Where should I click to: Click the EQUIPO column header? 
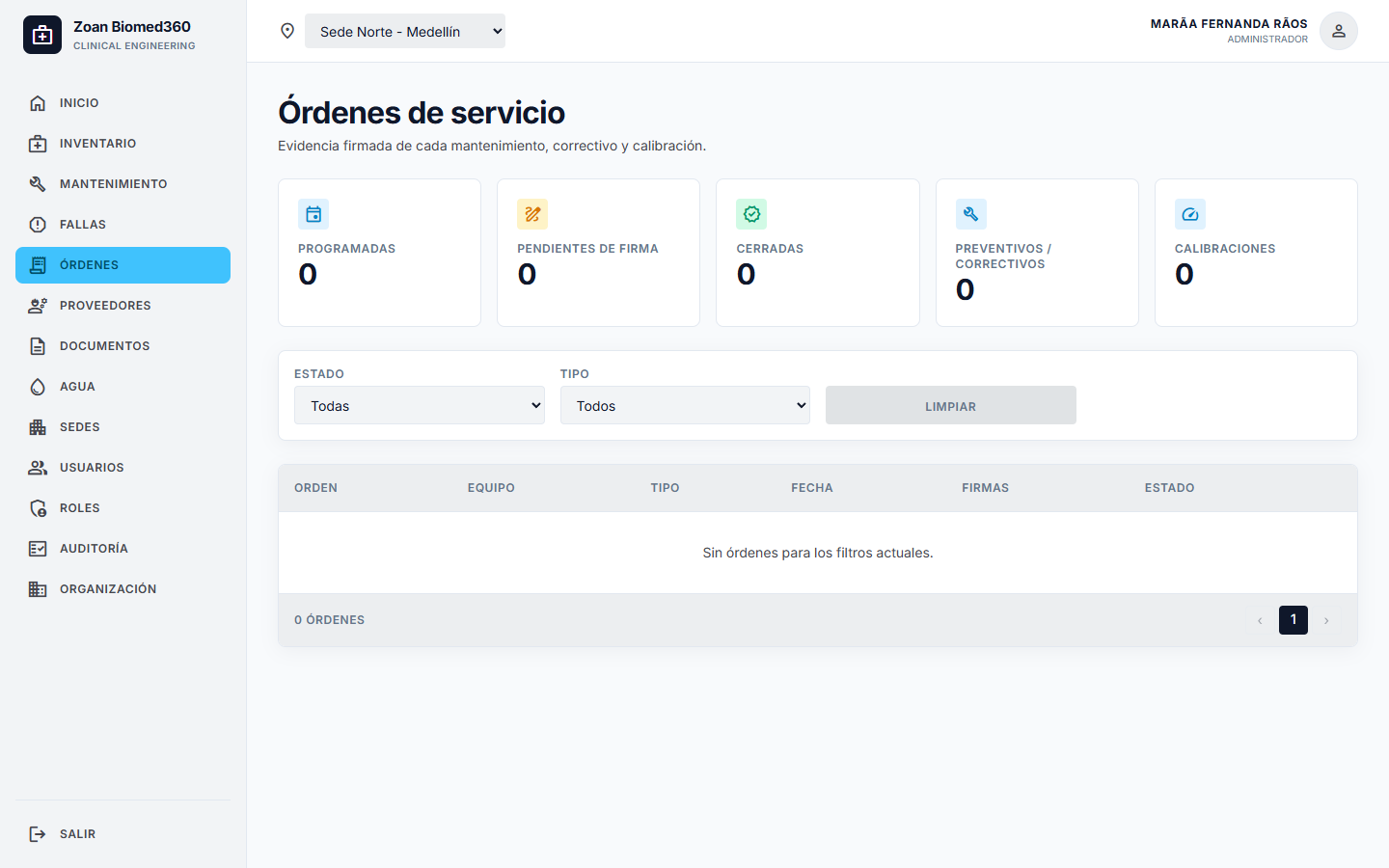[x=491, y=488]
